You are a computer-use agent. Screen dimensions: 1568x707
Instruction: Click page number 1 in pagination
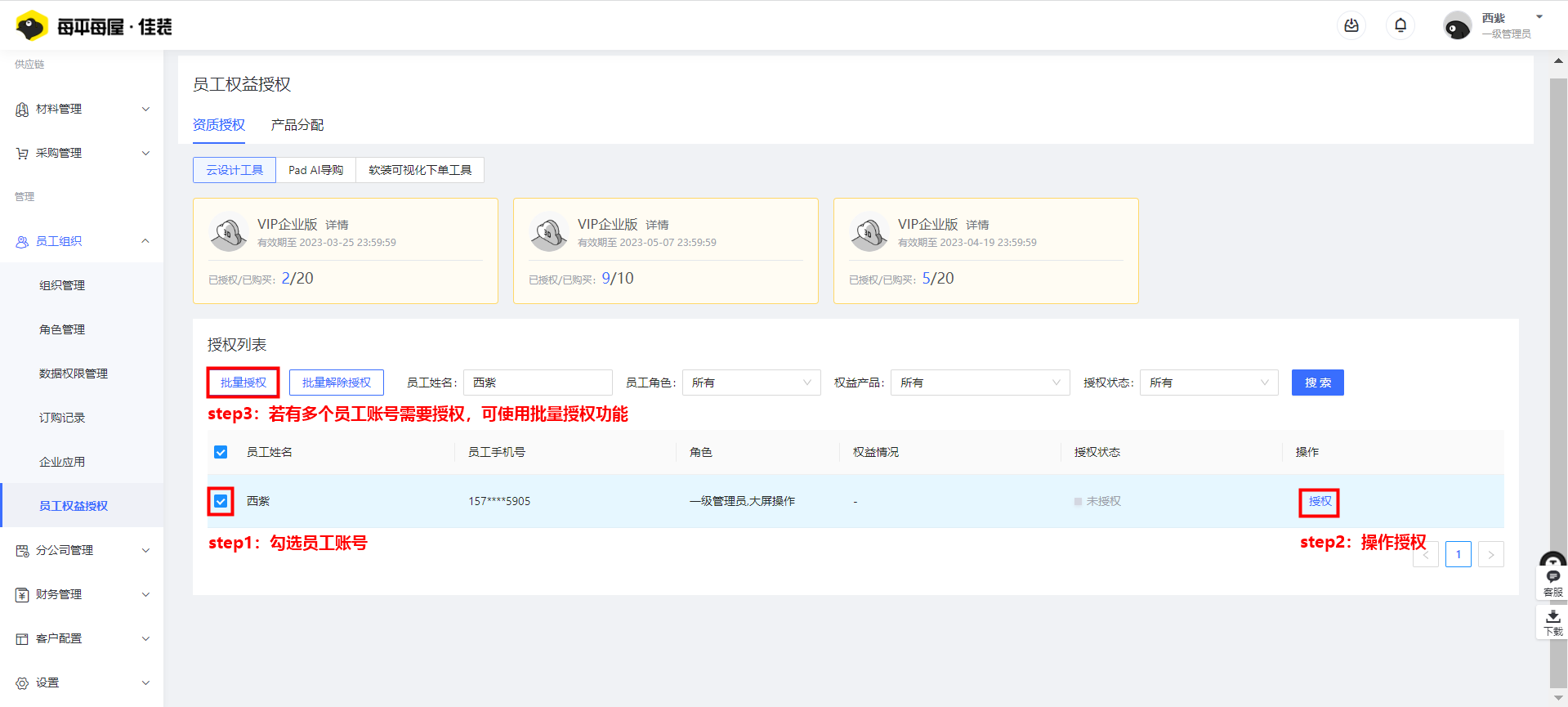tap(1459, 554)
